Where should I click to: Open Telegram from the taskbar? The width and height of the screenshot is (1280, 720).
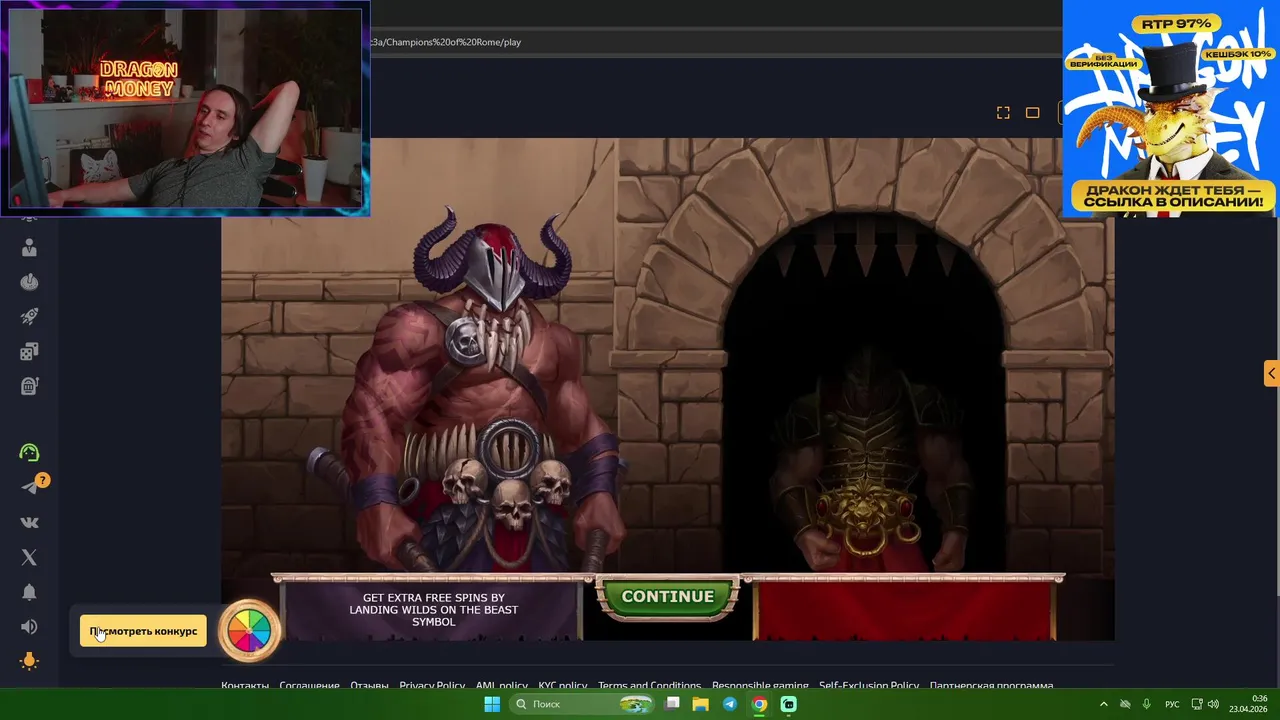point(730,704)
